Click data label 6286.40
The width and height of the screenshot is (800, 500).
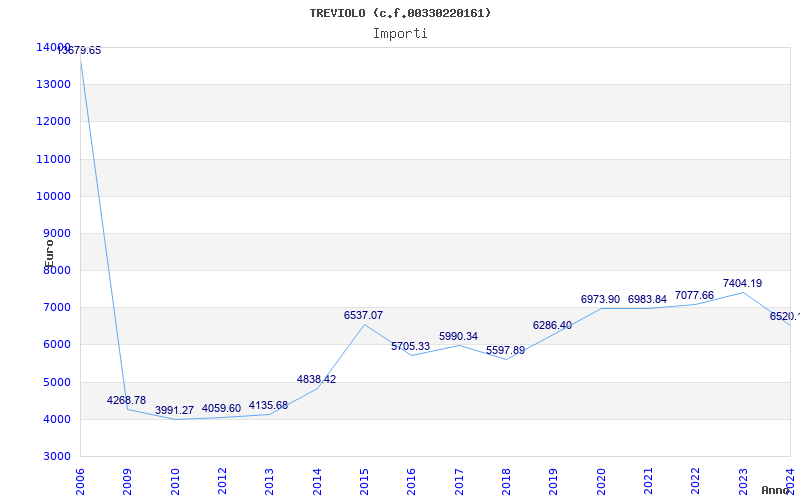553,326
